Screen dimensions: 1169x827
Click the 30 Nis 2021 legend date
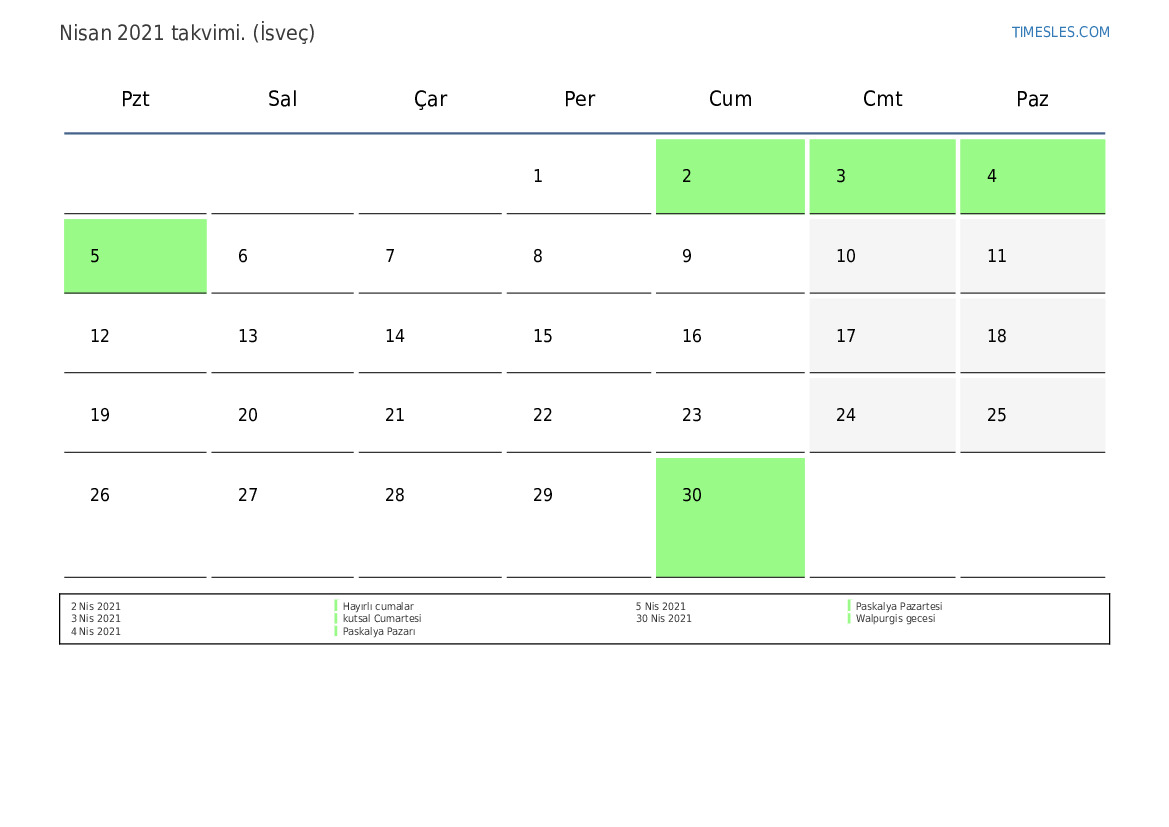coord(663,619)
